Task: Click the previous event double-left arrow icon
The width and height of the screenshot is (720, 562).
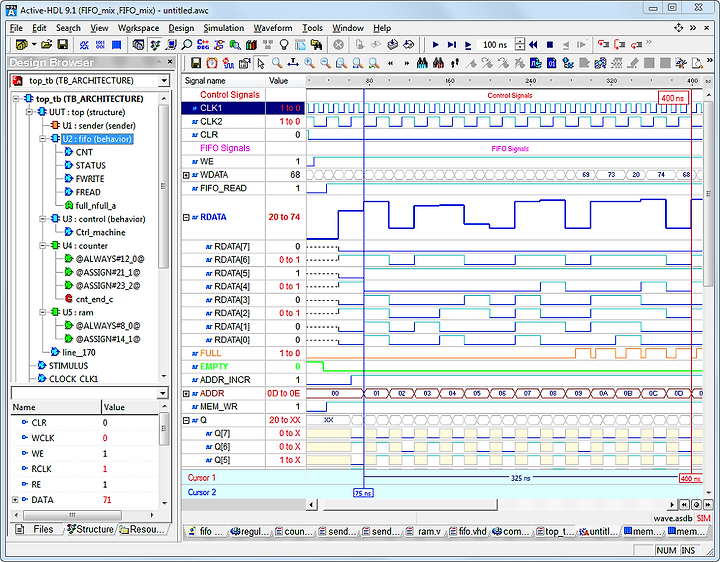Action: pos(391,63)
